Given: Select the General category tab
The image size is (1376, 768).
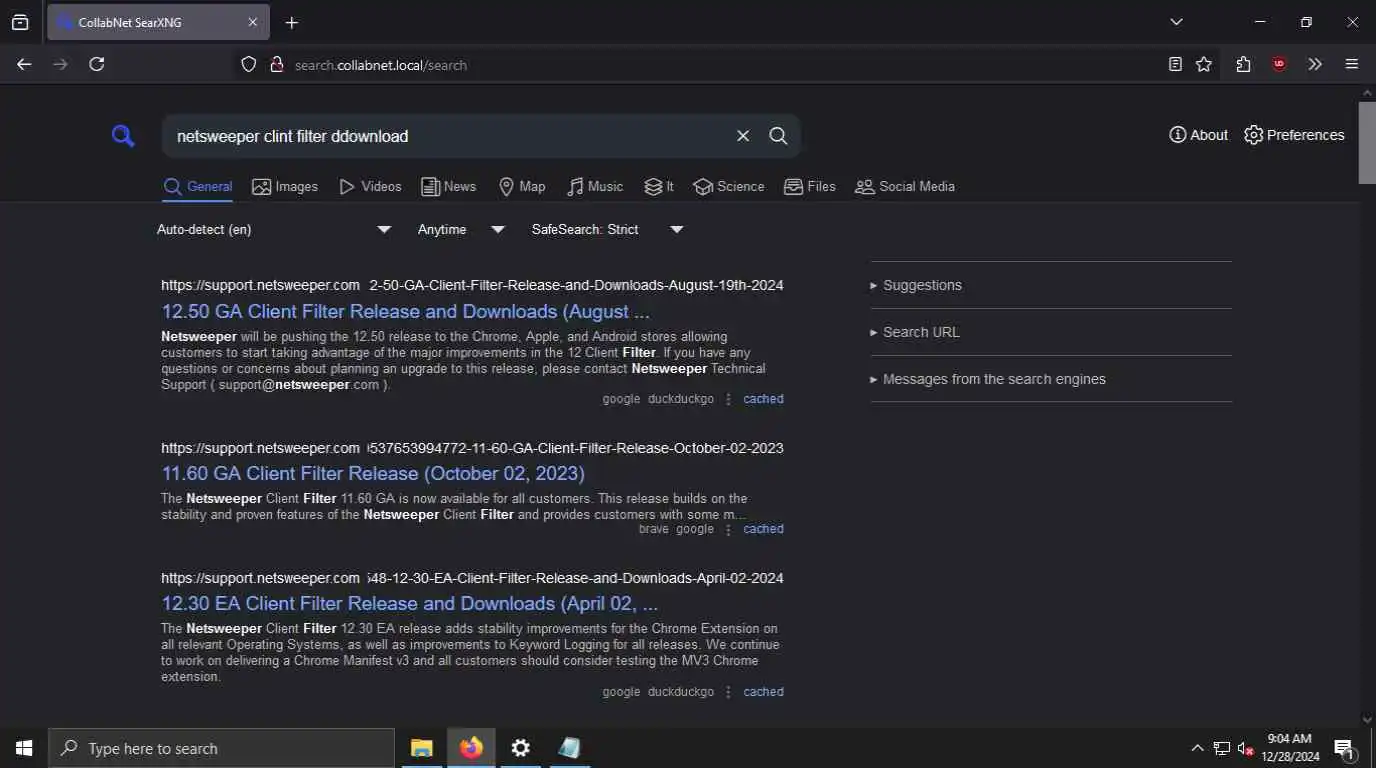Looking at the screenshot, I should point(198,187).
